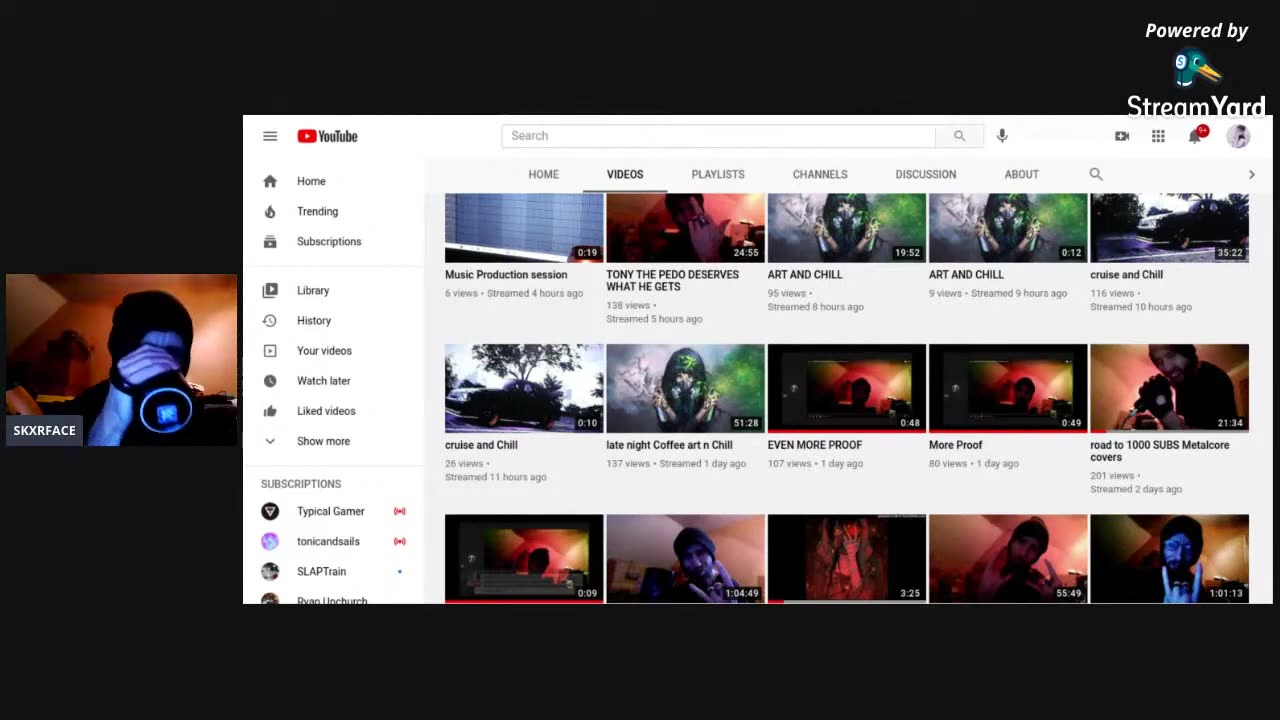
Task: Click the Trending flame icon
Action: click(x=270, y=211)
